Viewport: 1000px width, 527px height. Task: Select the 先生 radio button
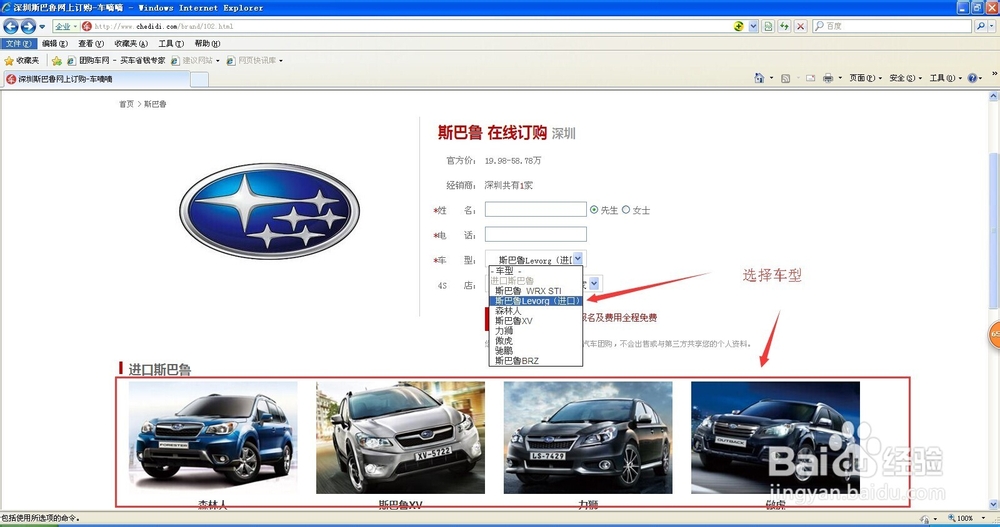coord(594,210)
